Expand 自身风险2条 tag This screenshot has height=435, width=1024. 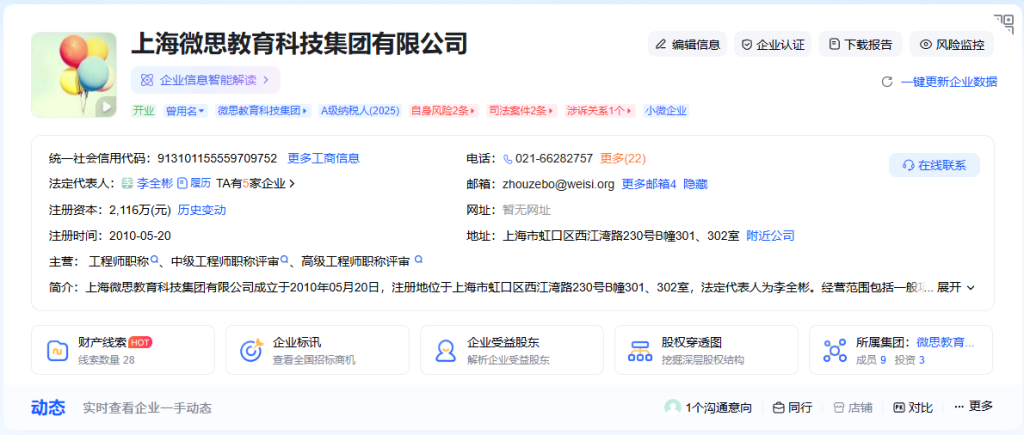(444, 110)
